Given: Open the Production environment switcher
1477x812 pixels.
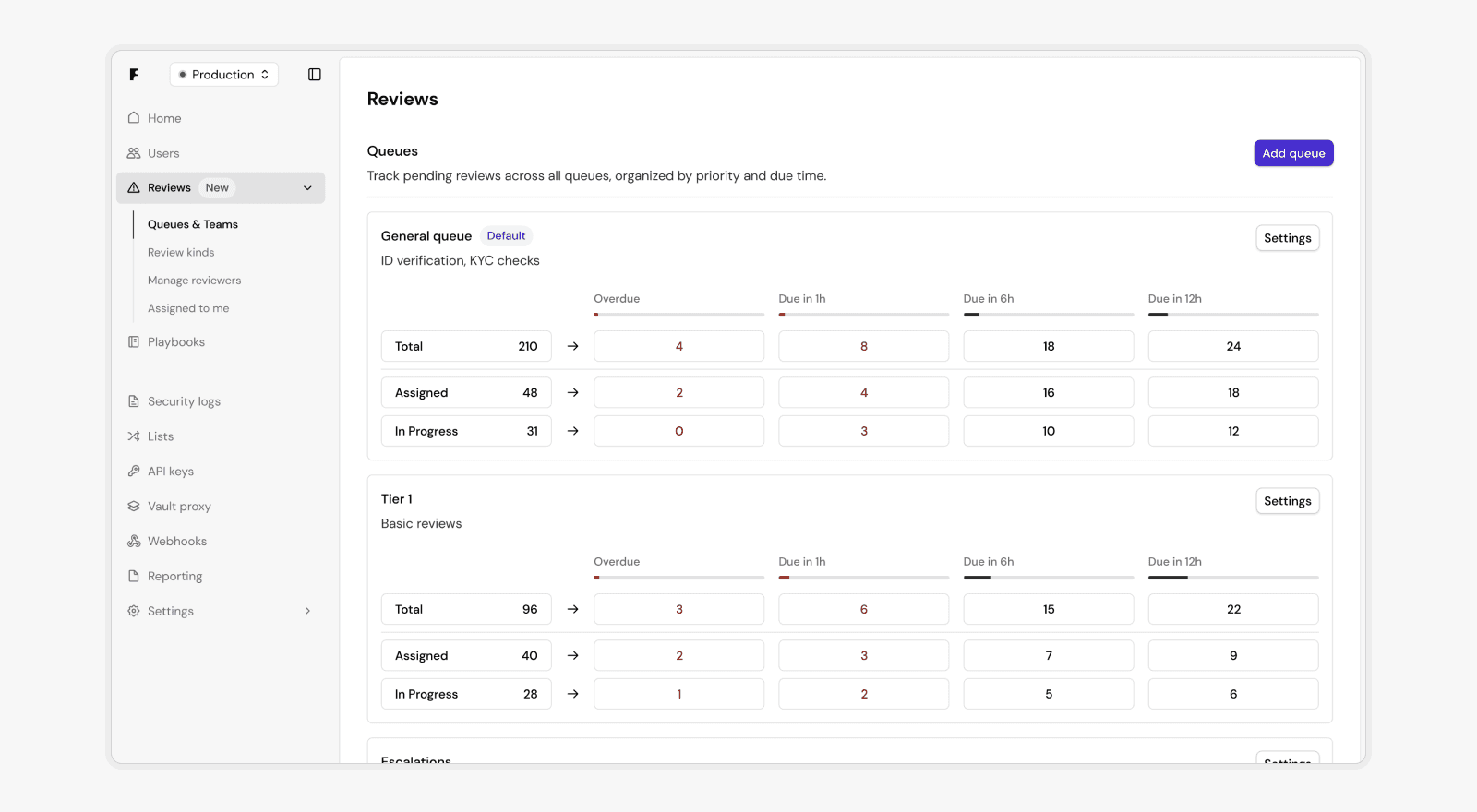Looking at the screenshot, I should pos(224,75).
